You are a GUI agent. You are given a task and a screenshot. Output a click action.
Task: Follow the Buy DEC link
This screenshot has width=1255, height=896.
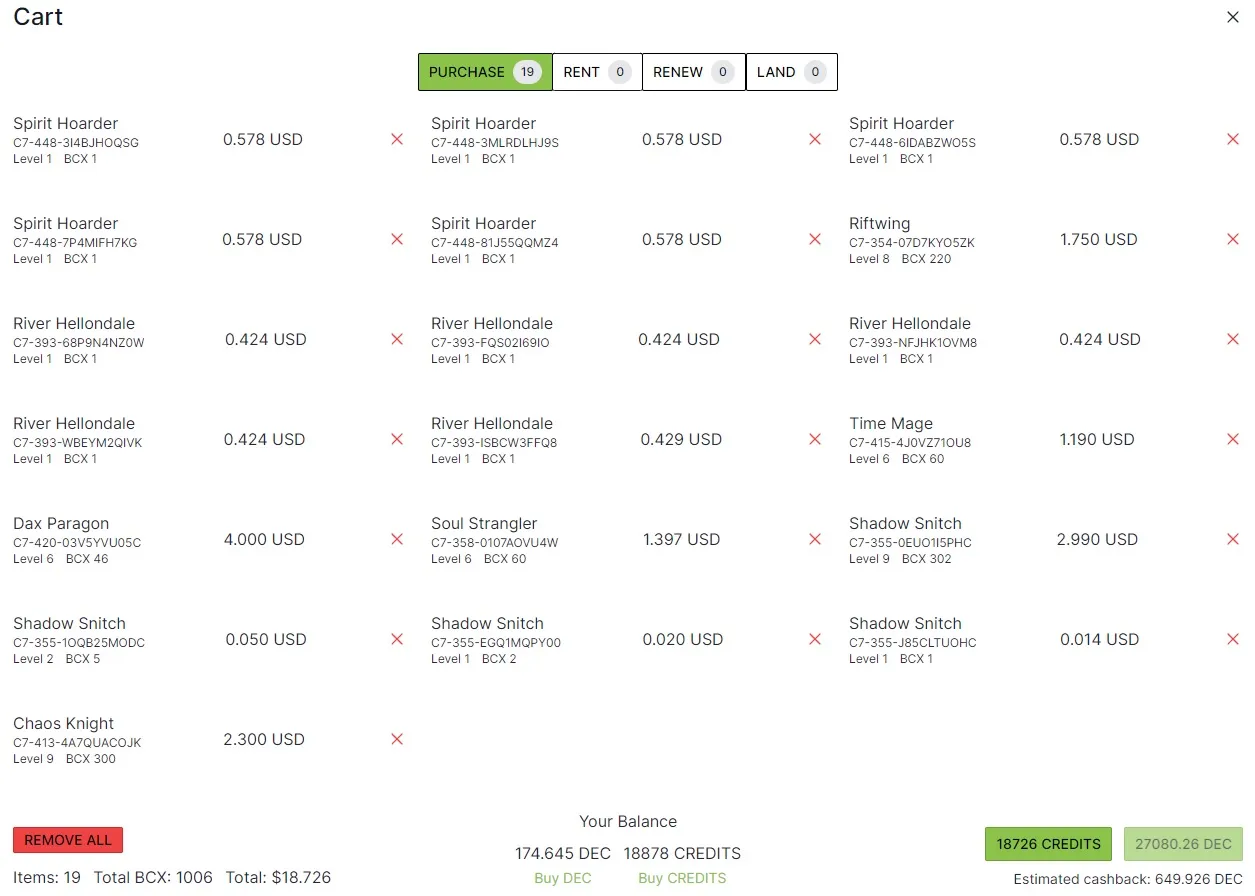[x=563, y=878]
